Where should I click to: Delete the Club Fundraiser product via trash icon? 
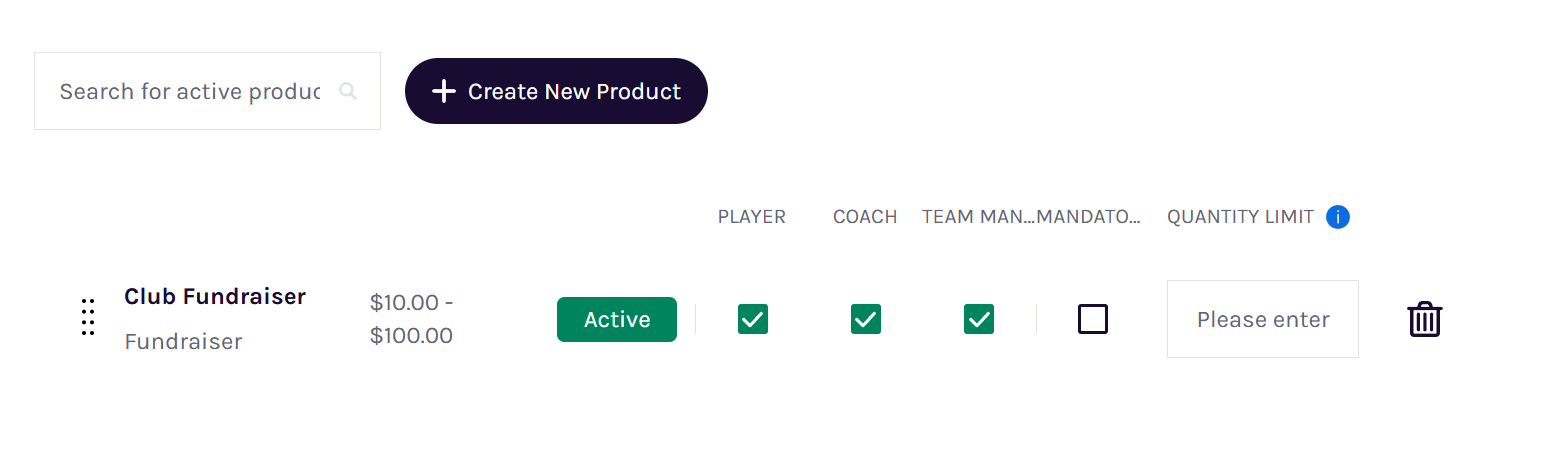click(1425, 319)
